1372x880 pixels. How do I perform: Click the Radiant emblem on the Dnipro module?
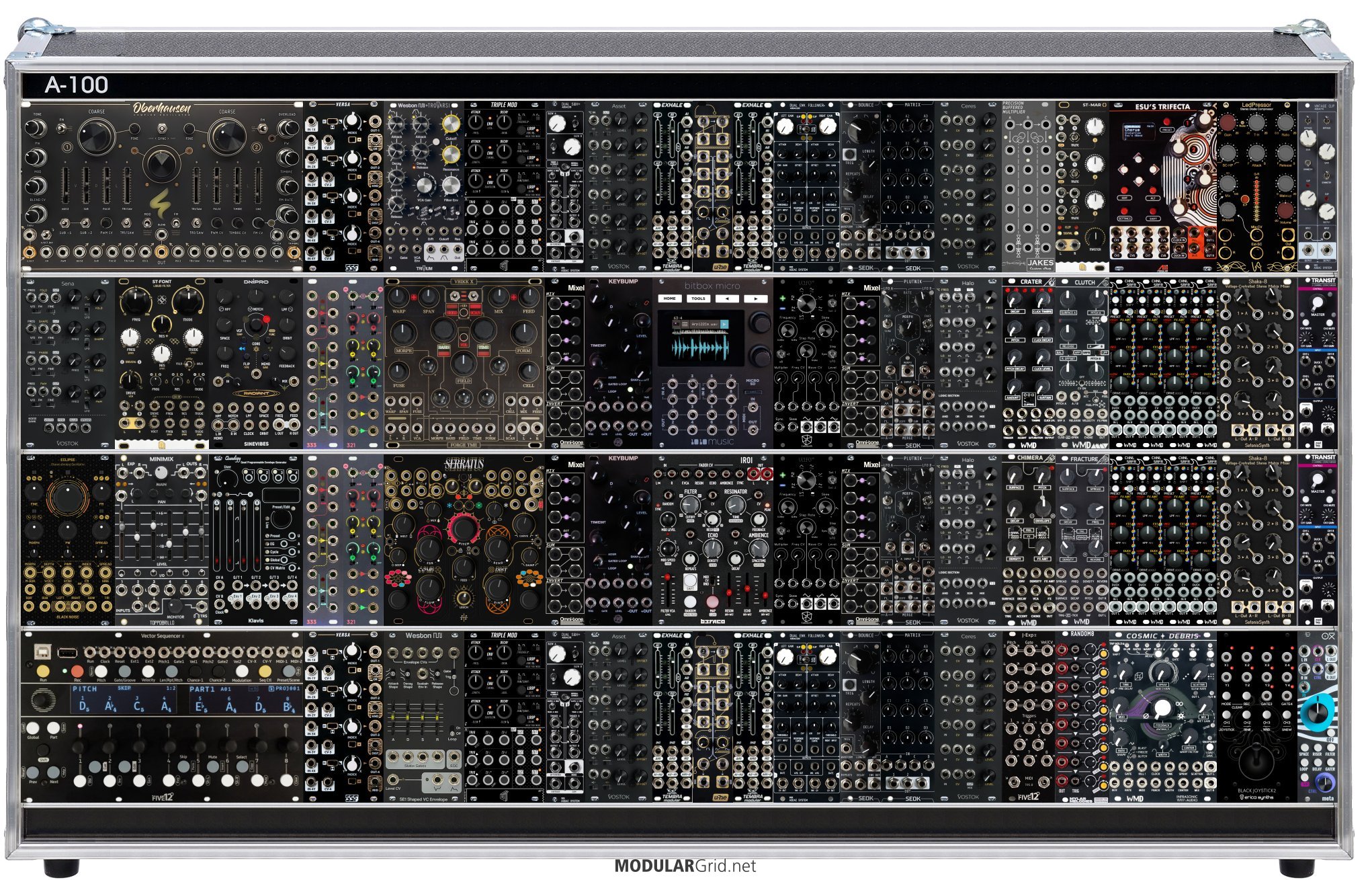(256, 393)
